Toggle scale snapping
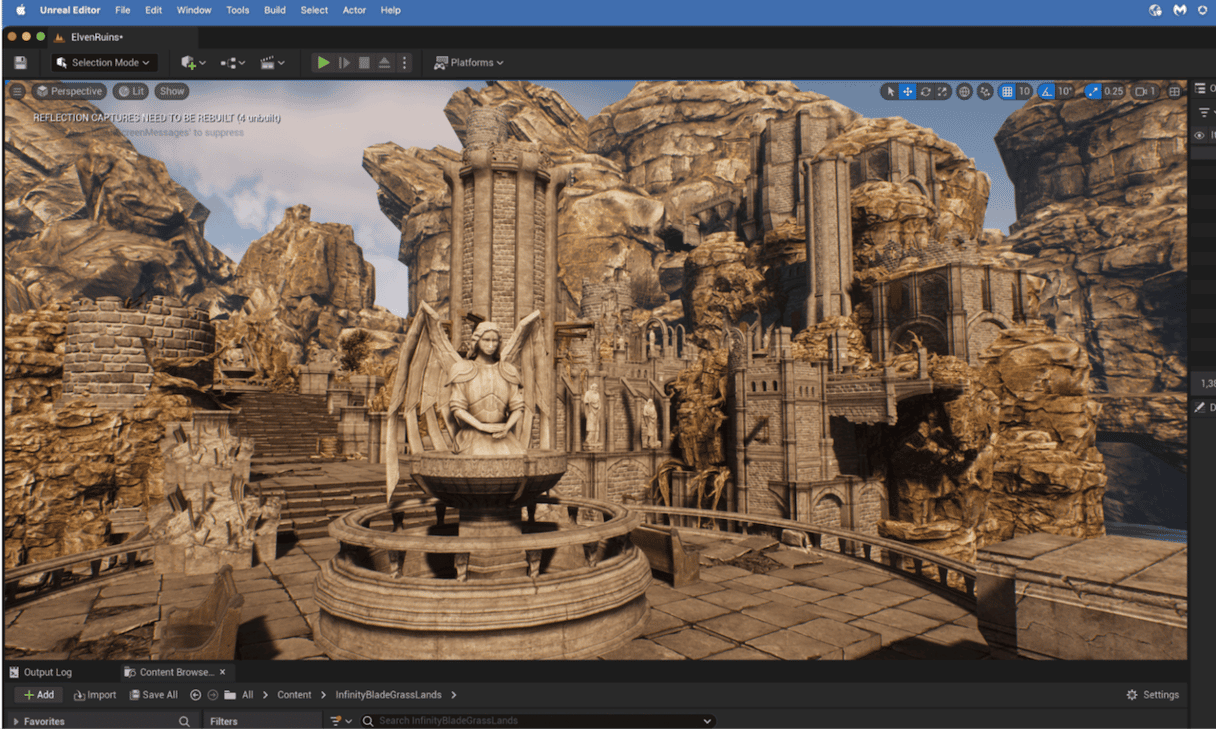Screen dimensions: 1216x729 [1093, 92]
